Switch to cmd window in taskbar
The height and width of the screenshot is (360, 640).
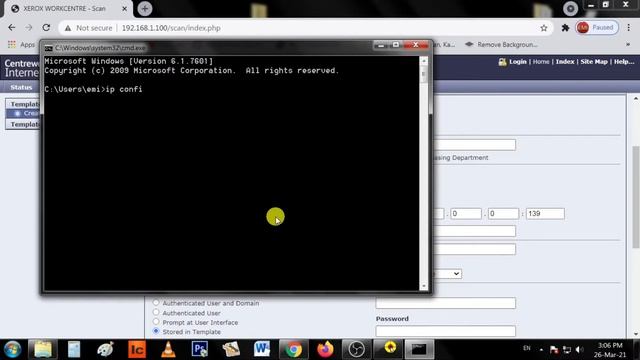tap(419, 349)
